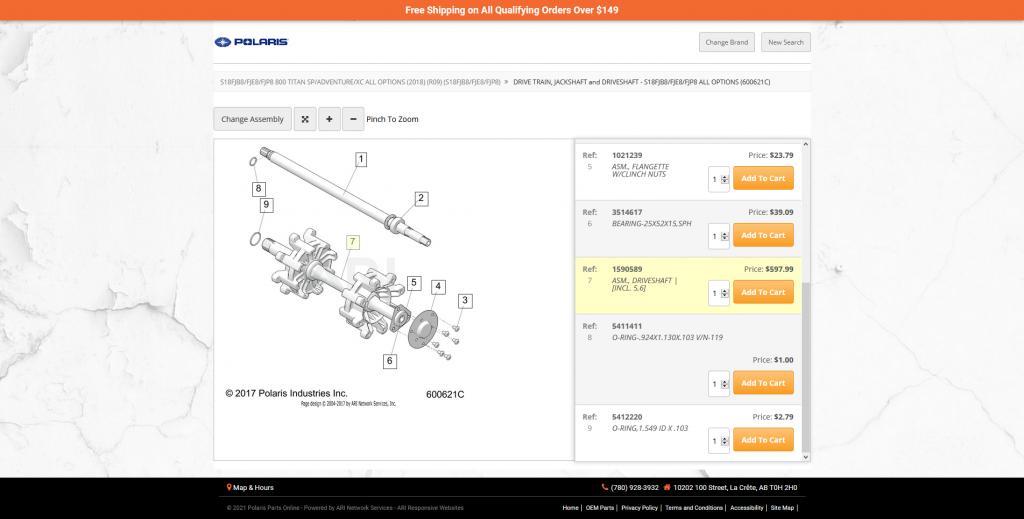The image size is (1024, 519).
Task: Adjust quantity stepper for driveshaft 1590589
Action: pyautogui.click(x=725, y=293)
